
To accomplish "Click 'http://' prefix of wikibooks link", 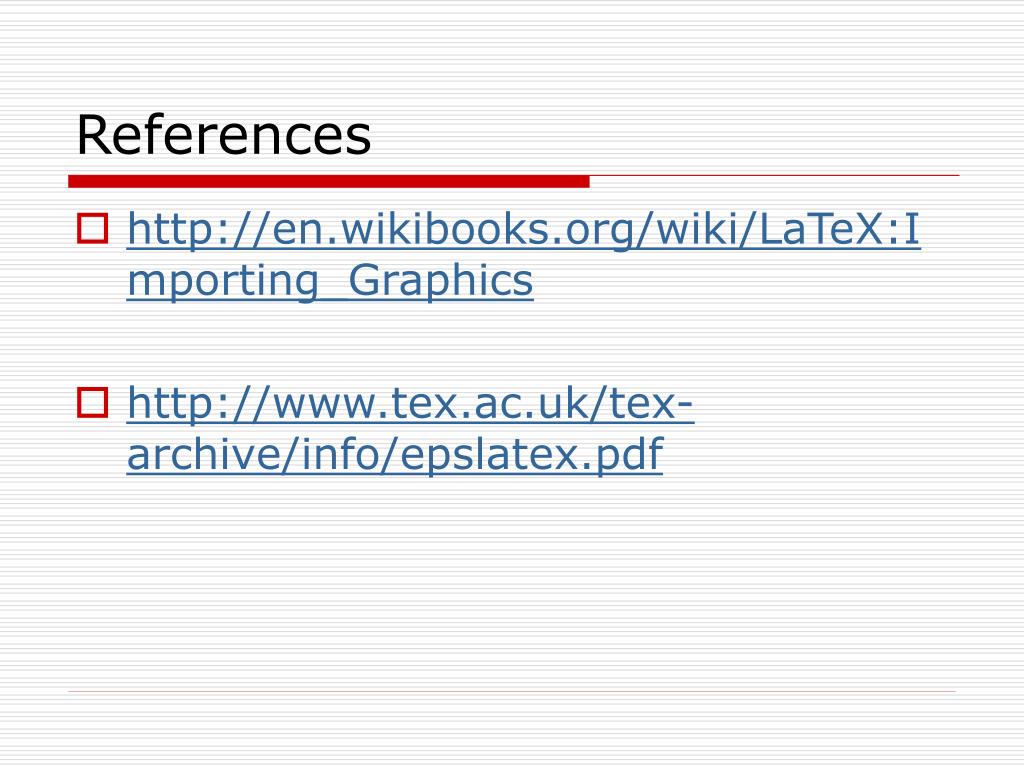I will 198,229.
